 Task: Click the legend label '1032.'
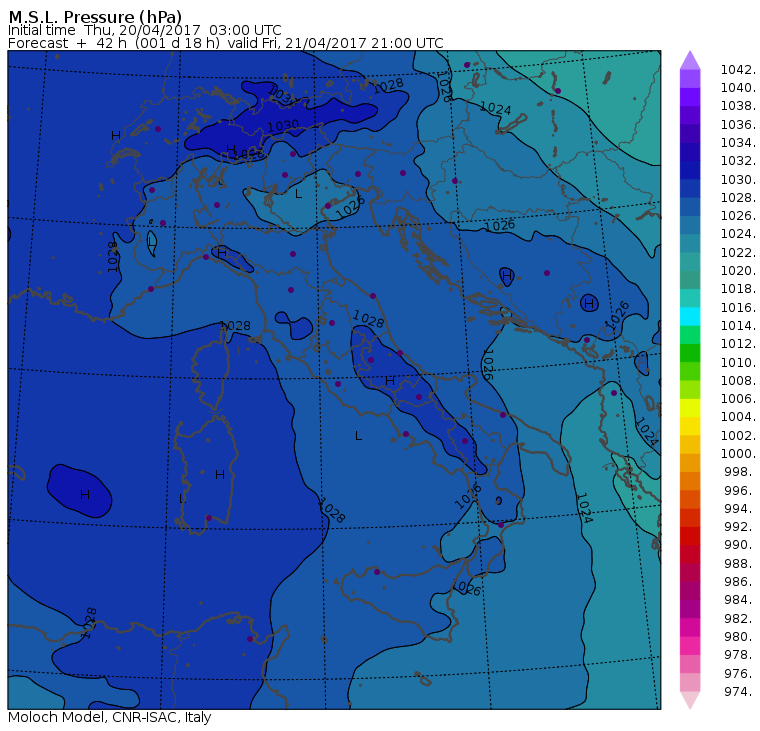[738, 160]
